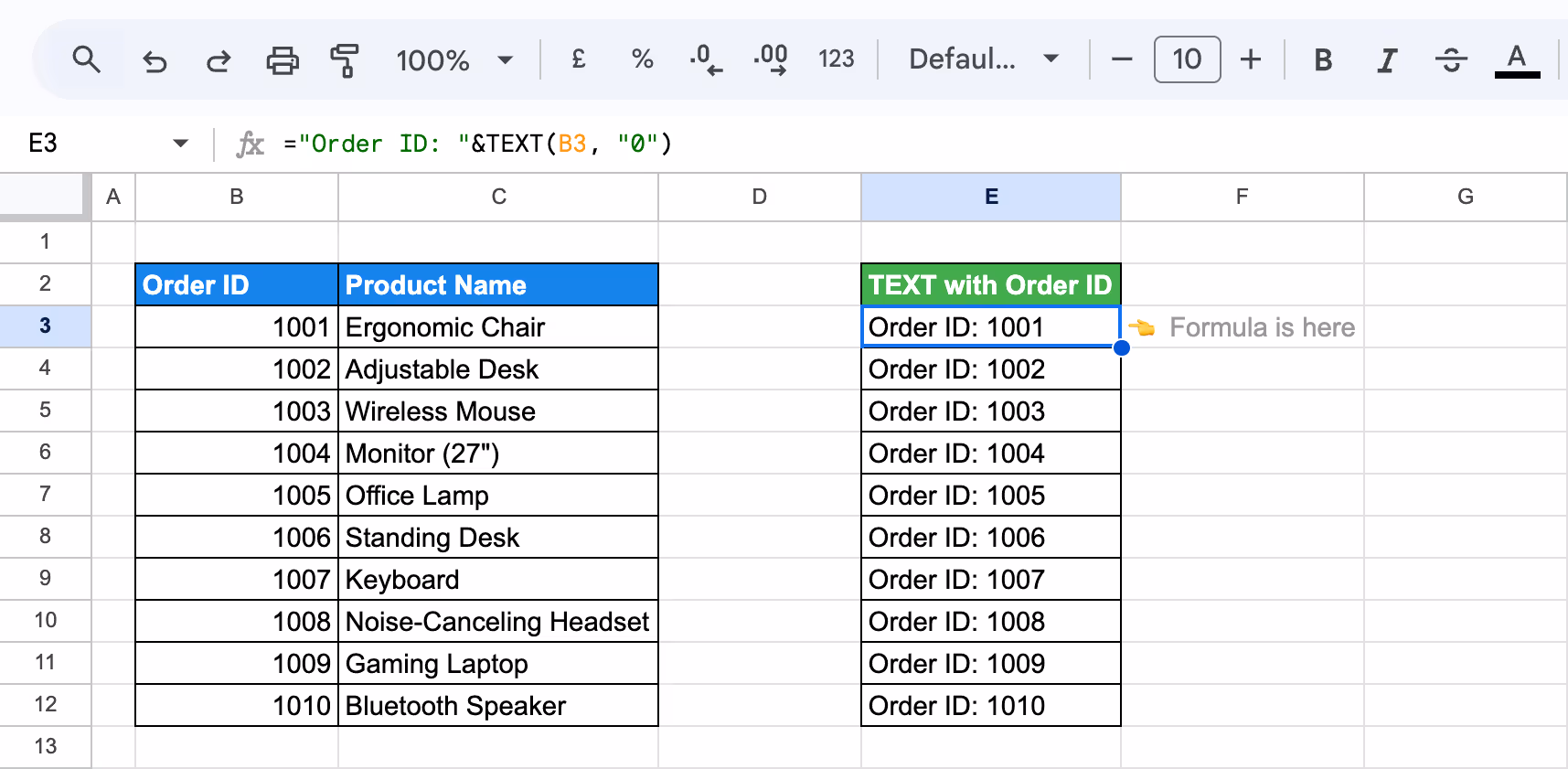Toggle bold formatting
1568x769 pixels.
1322,60
